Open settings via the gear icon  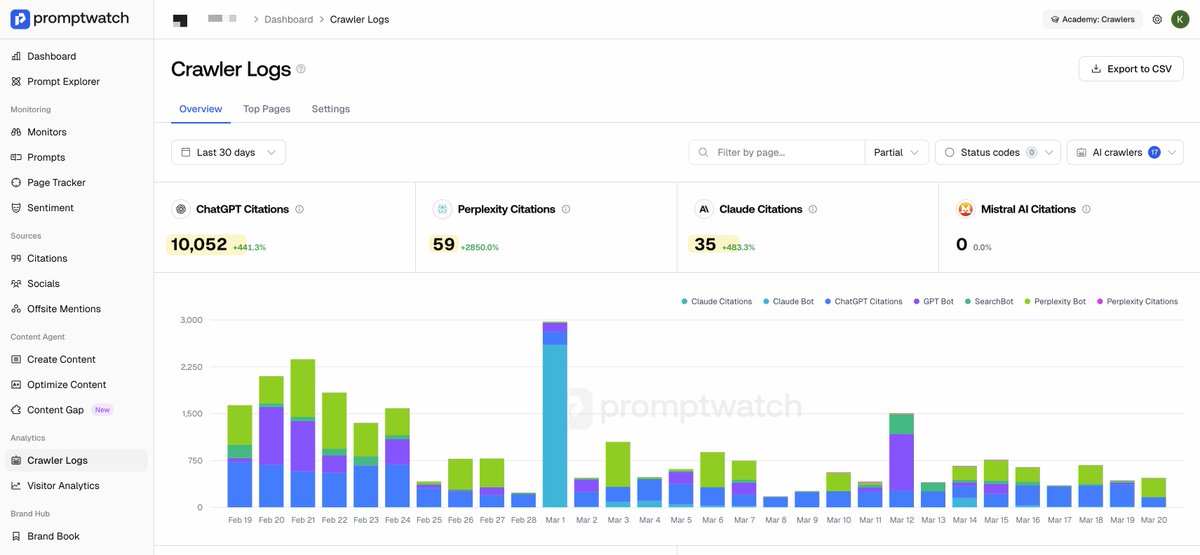(1157, 19)
